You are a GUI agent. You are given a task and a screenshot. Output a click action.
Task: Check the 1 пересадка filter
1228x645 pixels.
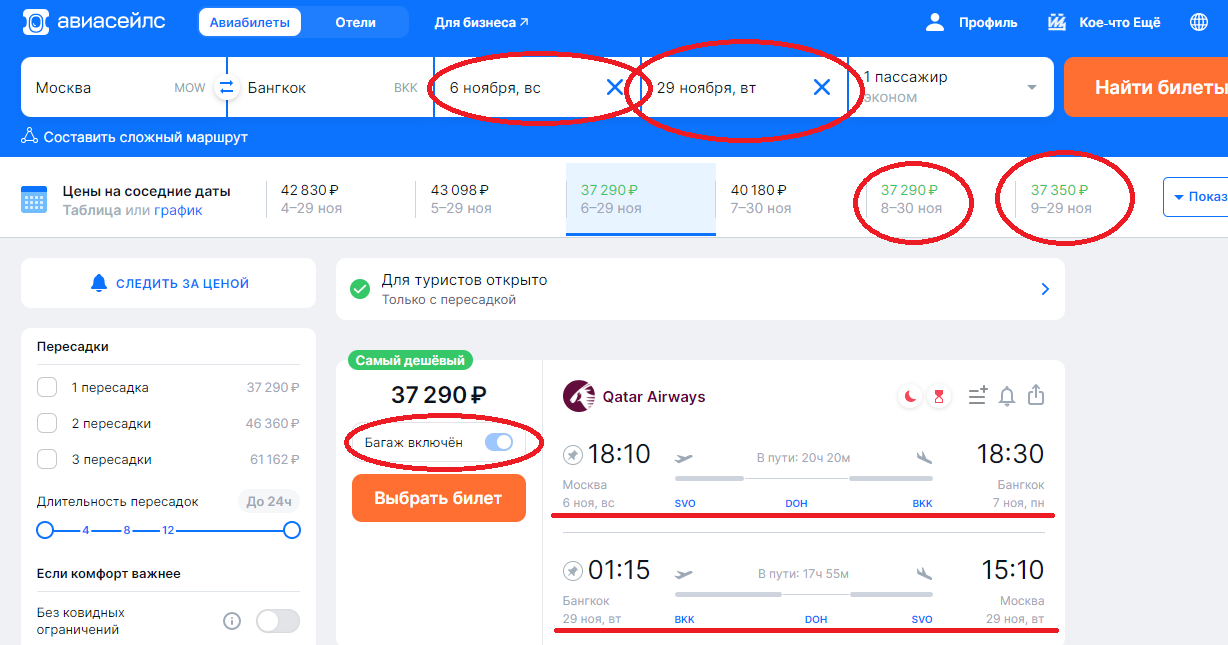(x=47, y=387)
